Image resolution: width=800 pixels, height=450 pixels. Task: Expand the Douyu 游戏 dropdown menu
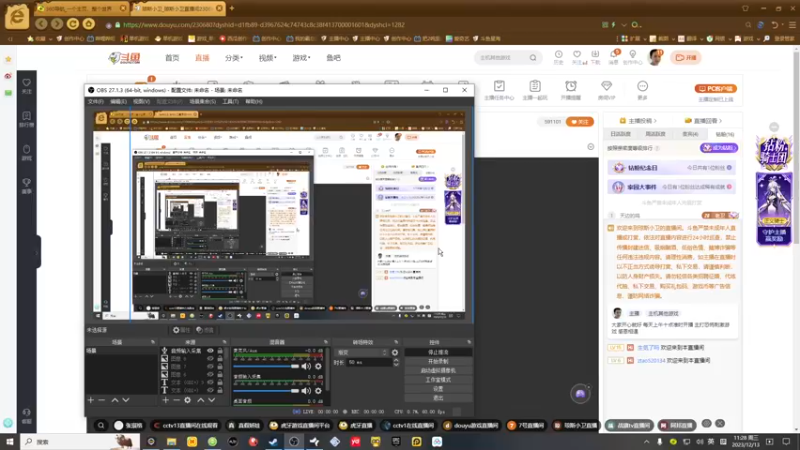click(x=301, y=58)
